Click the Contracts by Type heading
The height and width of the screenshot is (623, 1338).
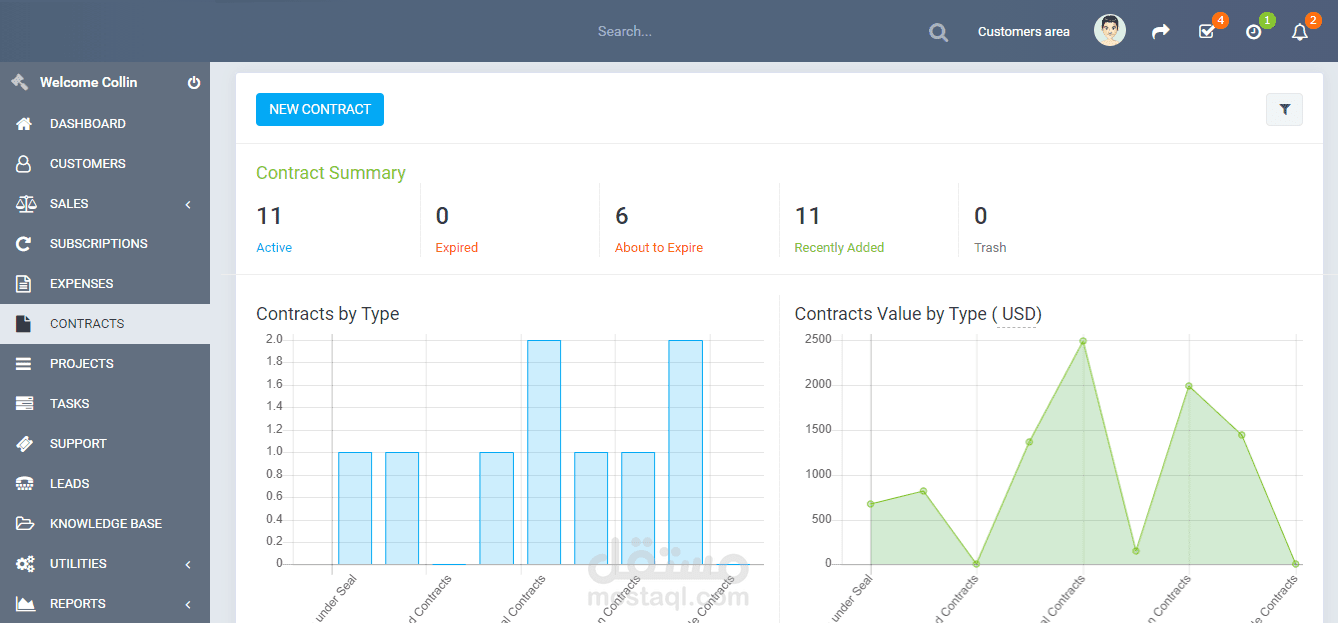tap(328, 314)
